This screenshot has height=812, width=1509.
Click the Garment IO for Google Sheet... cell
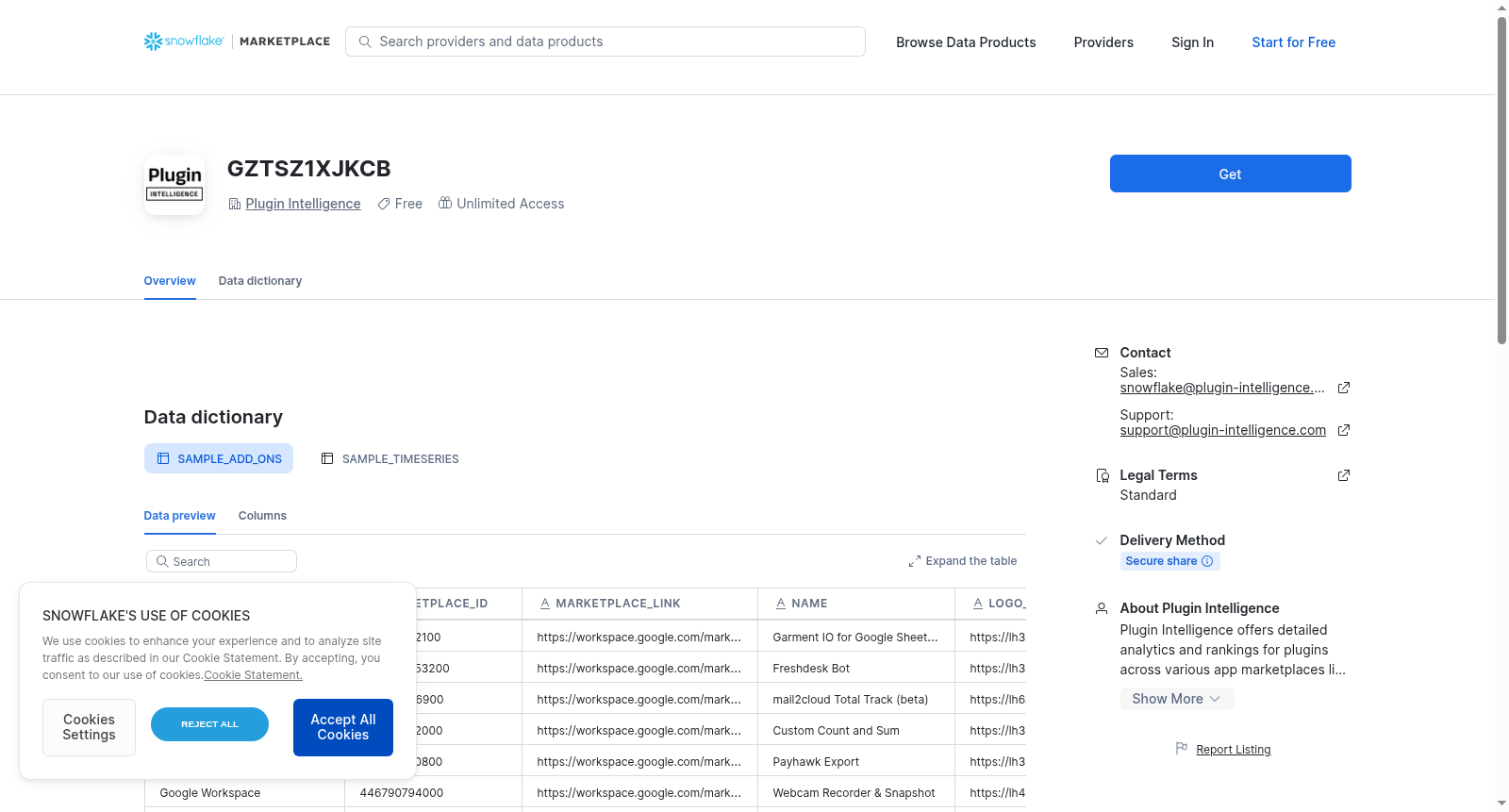coord(856,637)
